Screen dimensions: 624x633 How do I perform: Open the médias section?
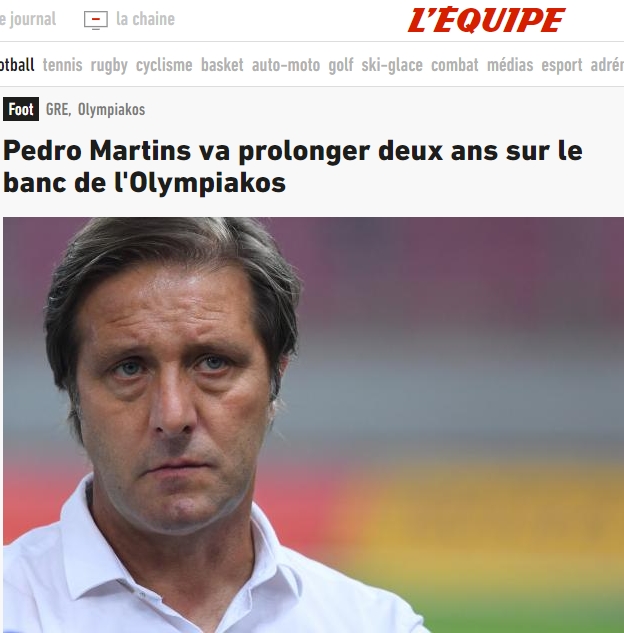(510, 65)
